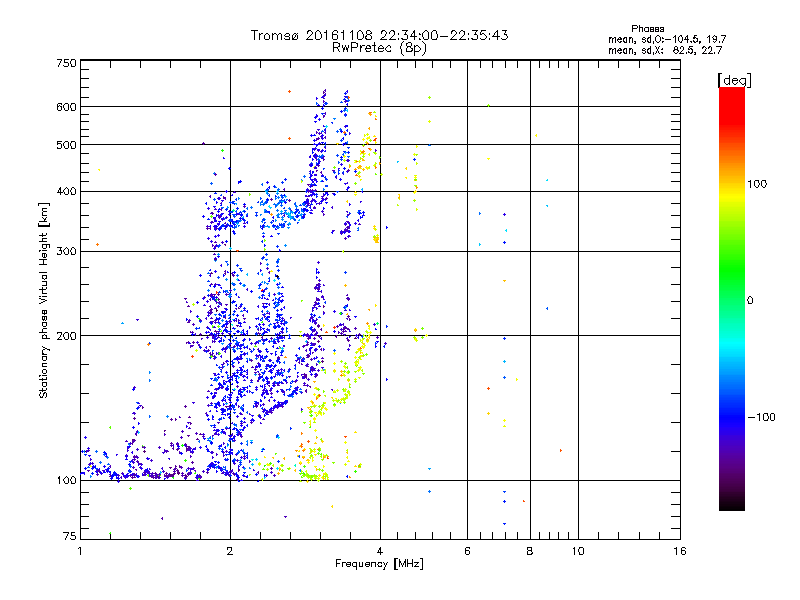Click the y-axis tick label '75'
This screenshot has height=600, width=800.
pos(70,536)
